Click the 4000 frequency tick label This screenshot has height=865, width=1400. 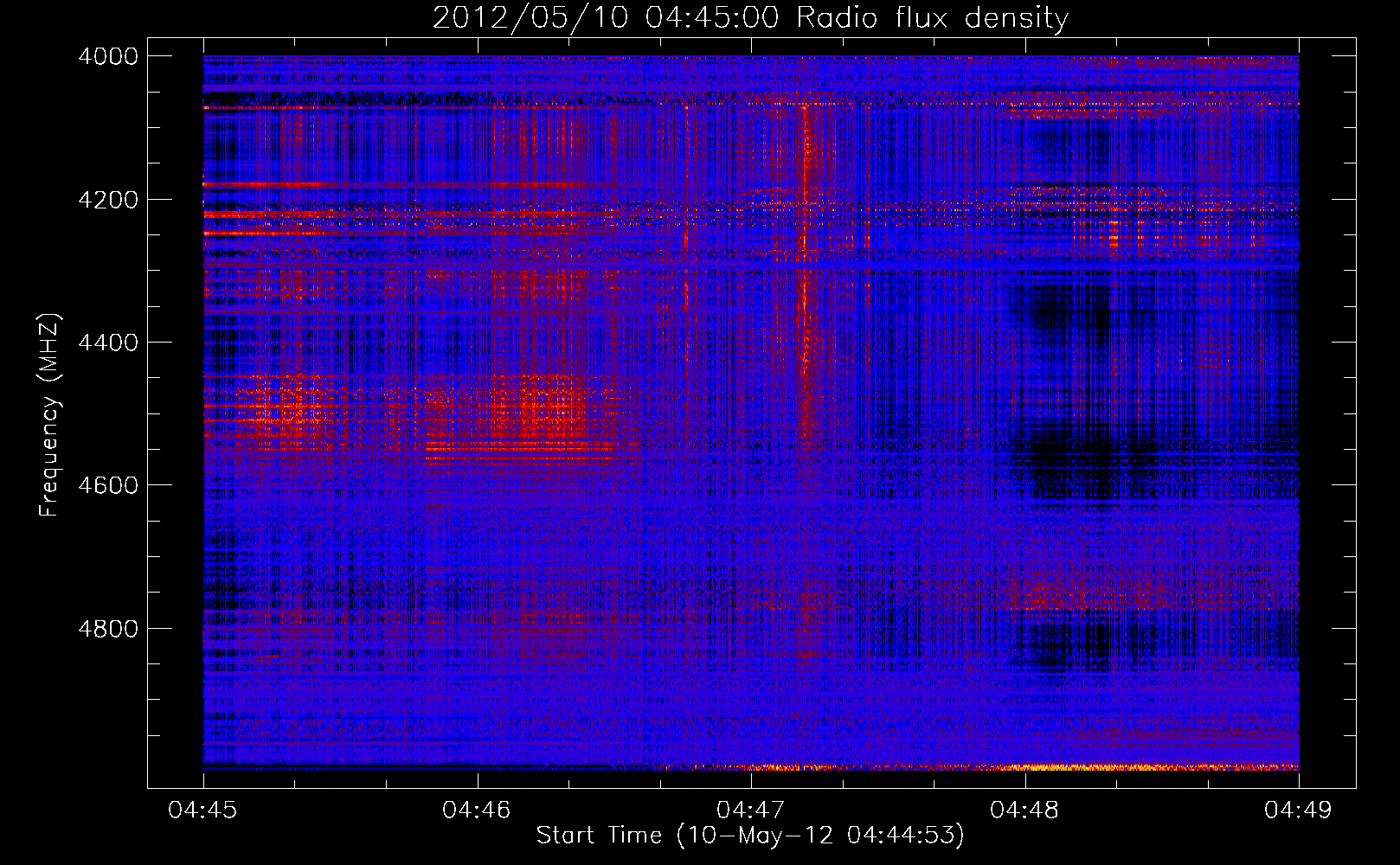tap(108, 56)
